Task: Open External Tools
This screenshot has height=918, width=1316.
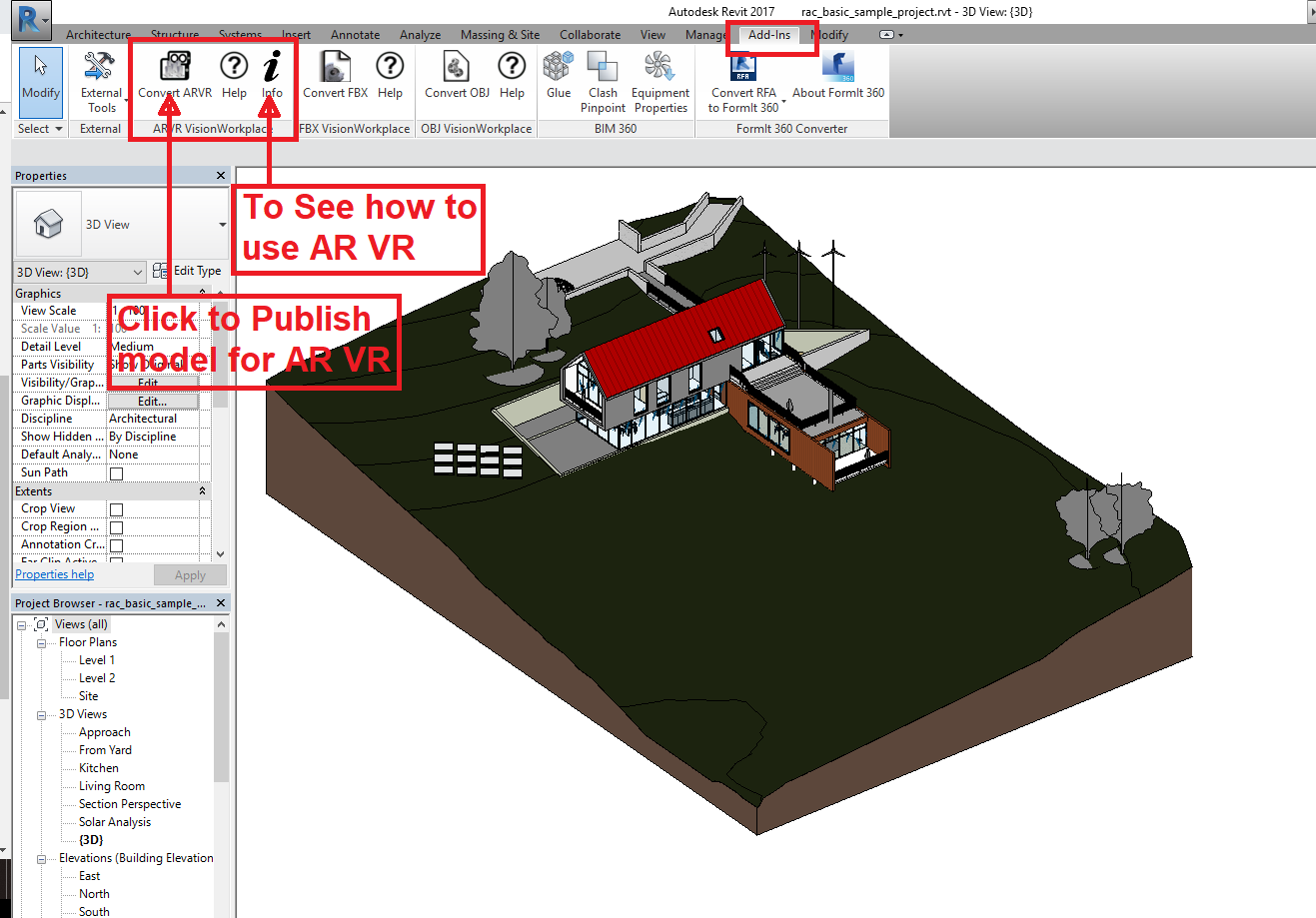Action: pyautogui.click(x=103, y=80)
